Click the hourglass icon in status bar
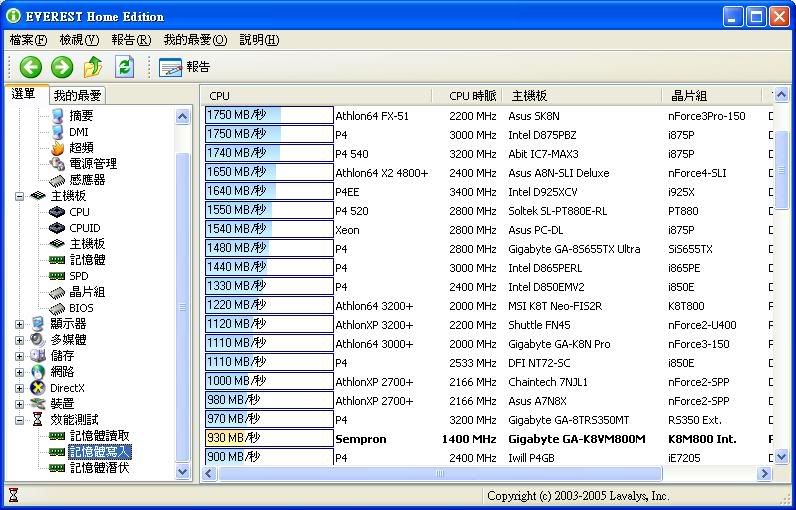796x510 pixels. point(14,495)
